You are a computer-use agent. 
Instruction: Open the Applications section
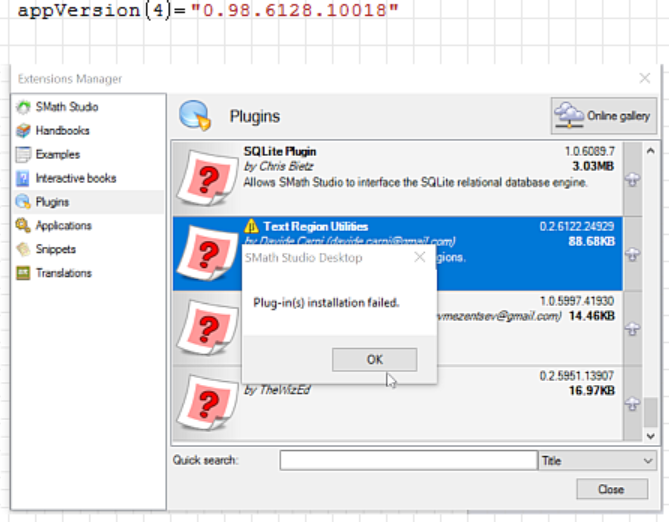tap(63, 226)
